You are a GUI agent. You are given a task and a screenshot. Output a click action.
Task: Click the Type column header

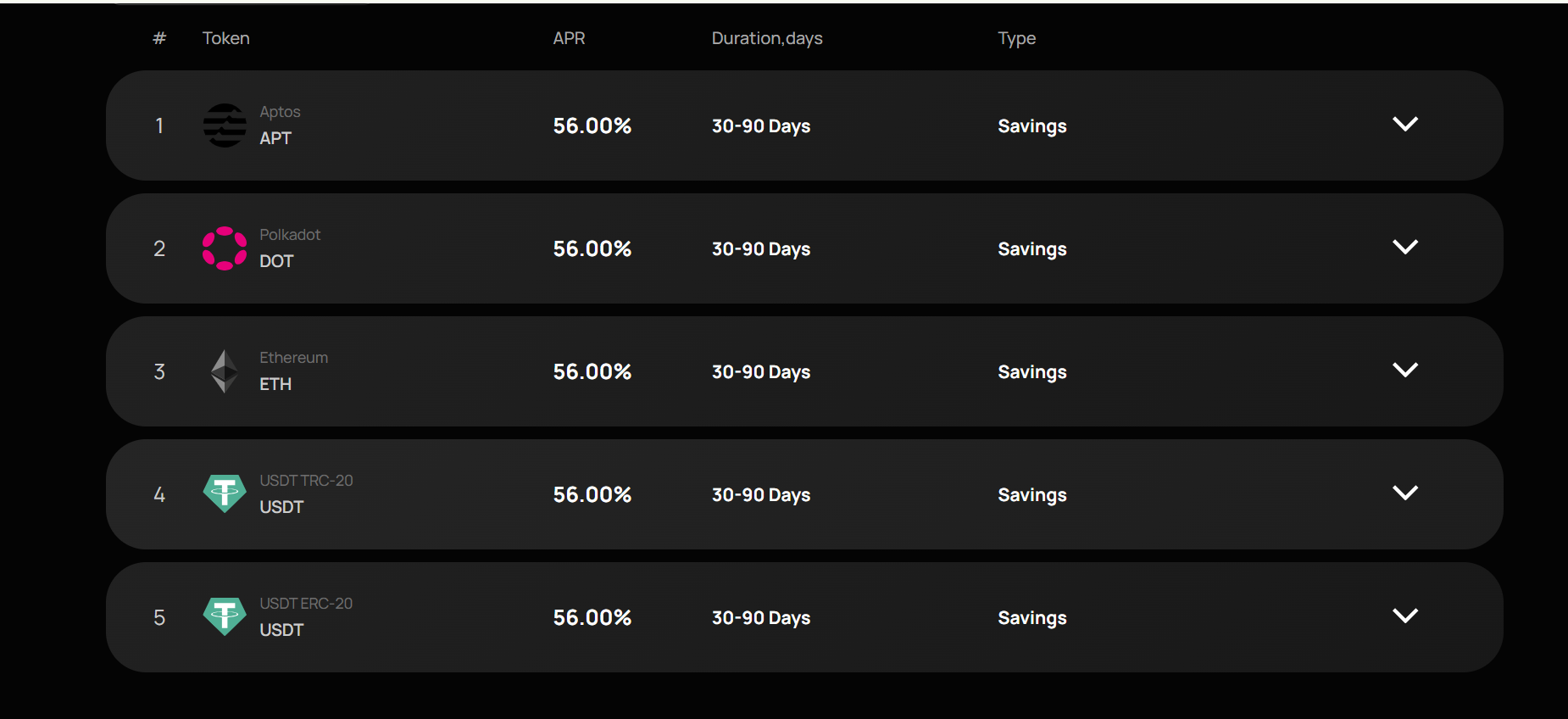[x=1016, y=37]
